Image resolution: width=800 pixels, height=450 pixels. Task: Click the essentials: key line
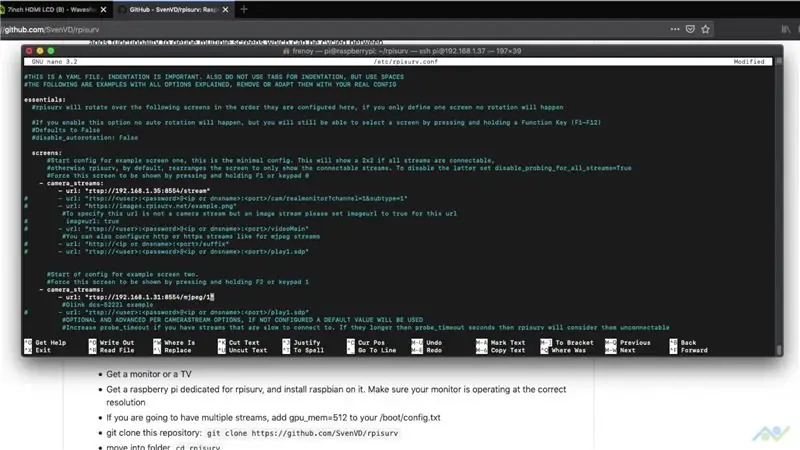[45, 99]
